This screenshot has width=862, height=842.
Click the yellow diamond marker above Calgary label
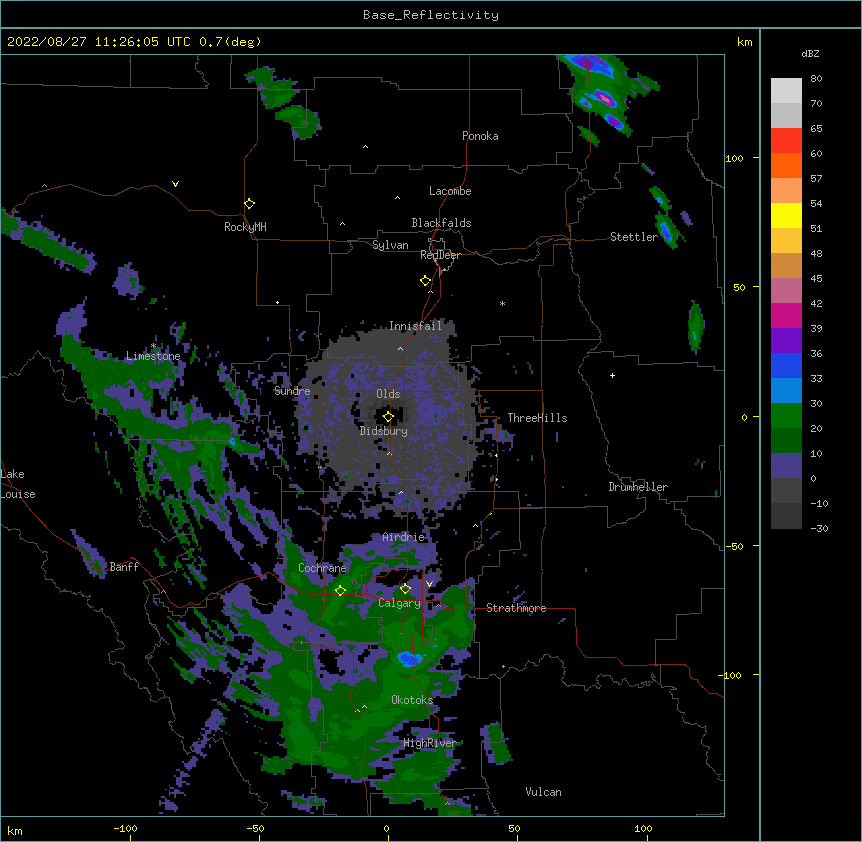[x=405, y=589]
